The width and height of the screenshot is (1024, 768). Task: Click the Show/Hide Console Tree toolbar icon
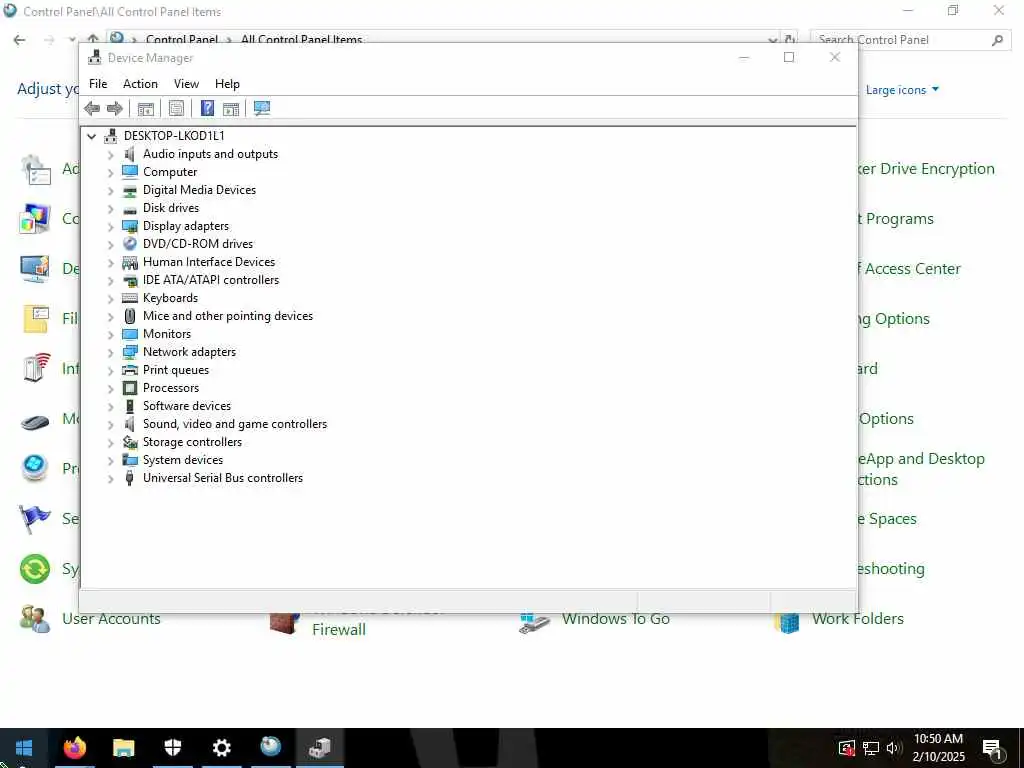tap(146, 108)
